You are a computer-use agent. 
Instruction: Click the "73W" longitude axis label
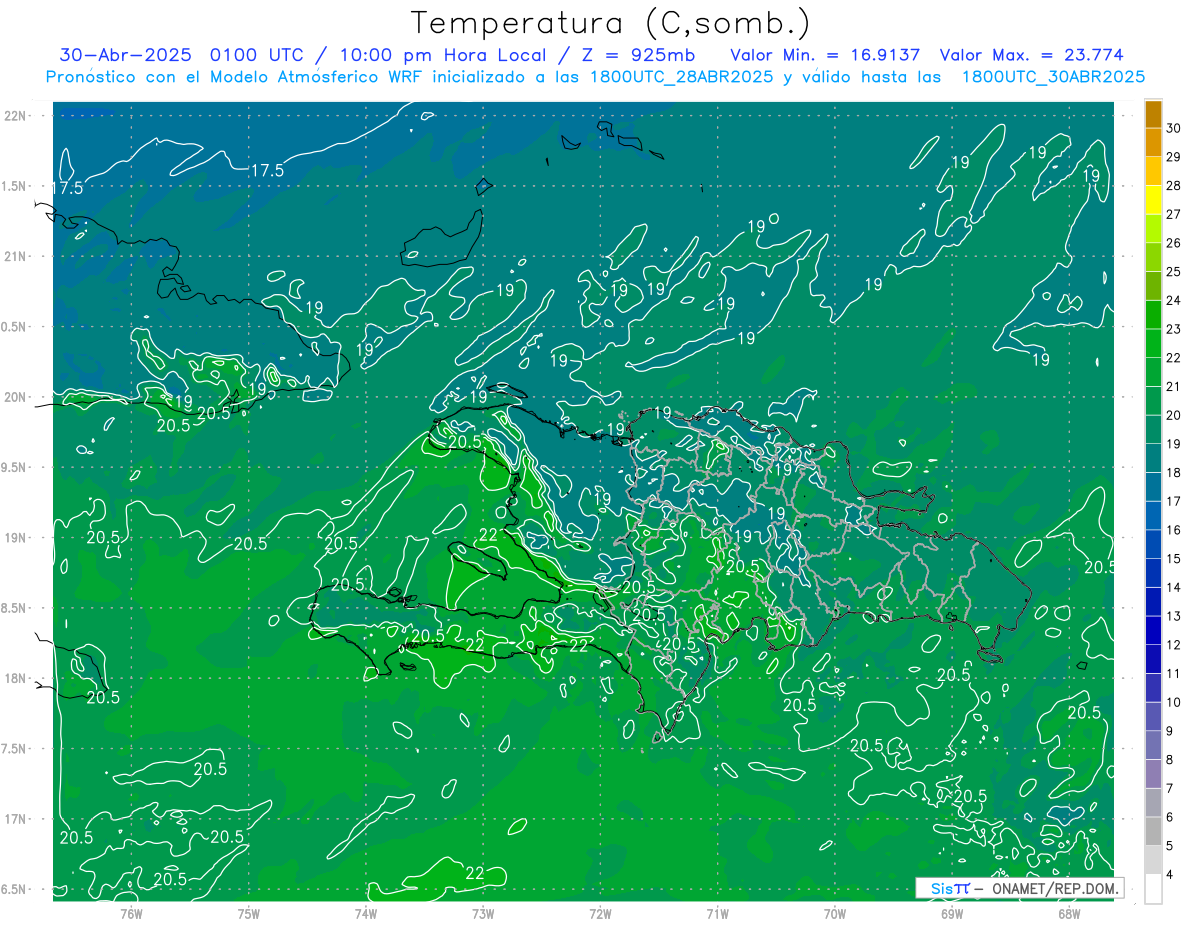point(483,913)
